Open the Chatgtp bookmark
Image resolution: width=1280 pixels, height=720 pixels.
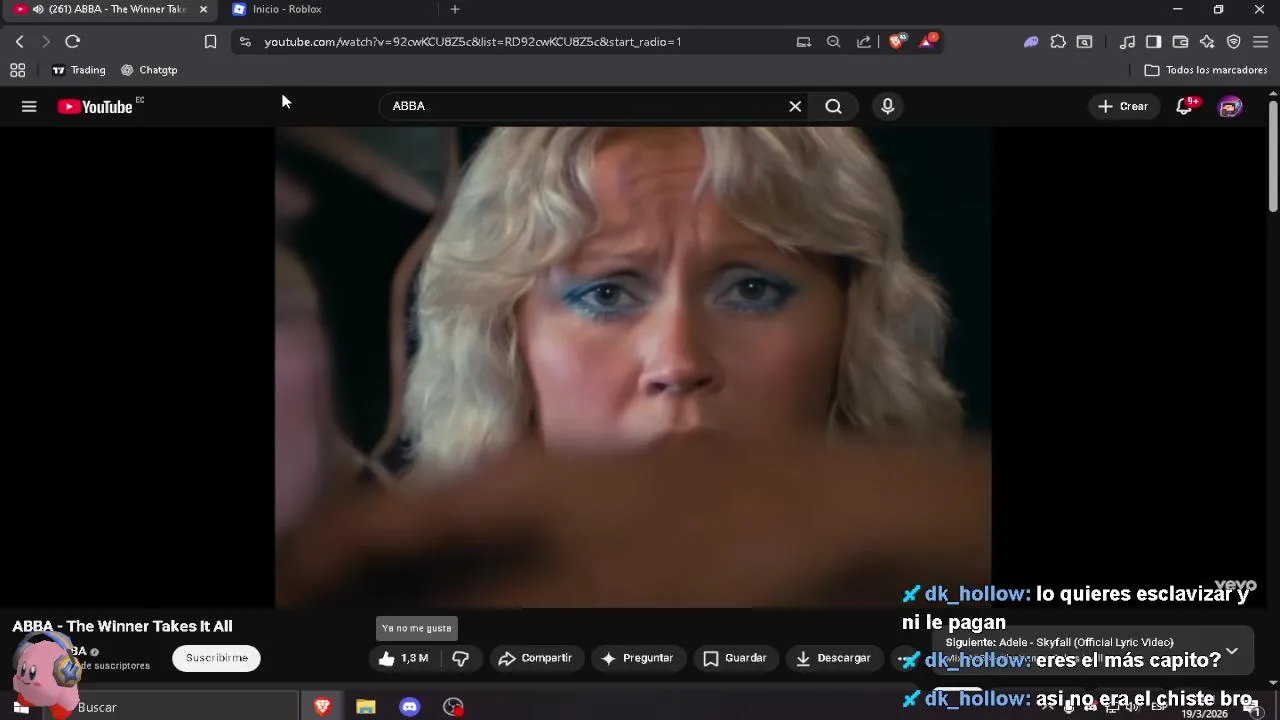(x=149, y=70)
